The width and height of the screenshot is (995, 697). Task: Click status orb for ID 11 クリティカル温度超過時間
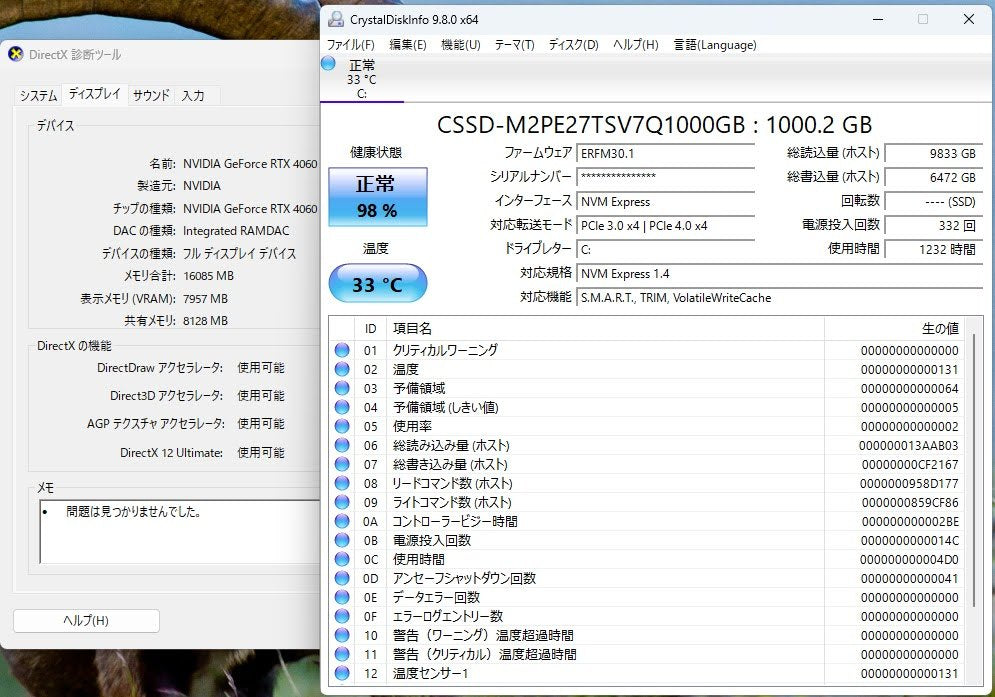point(342,654)
